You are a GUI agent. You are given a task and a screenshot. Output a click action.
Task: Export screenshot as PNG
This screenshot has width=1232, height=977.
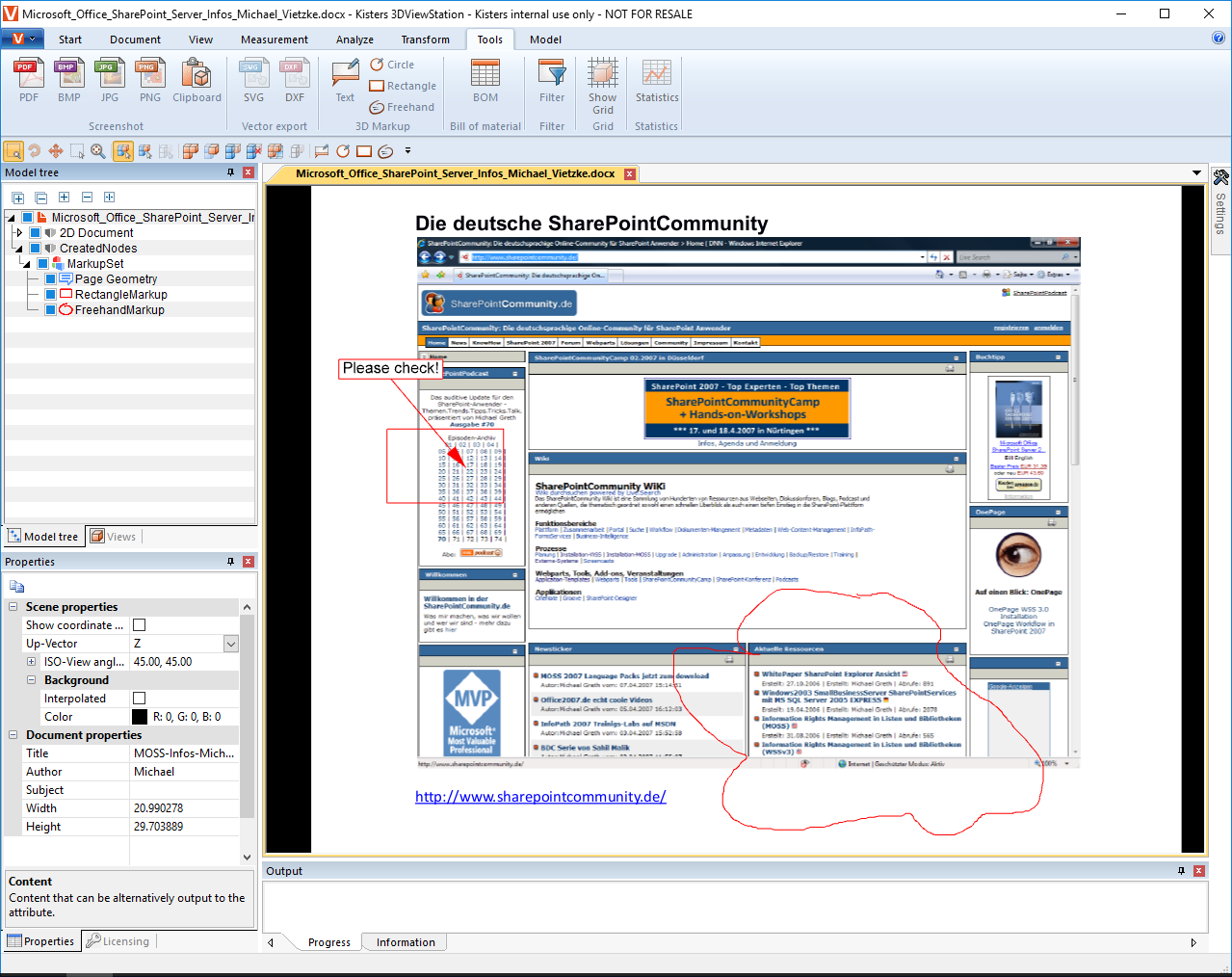[x=150, y=80]
